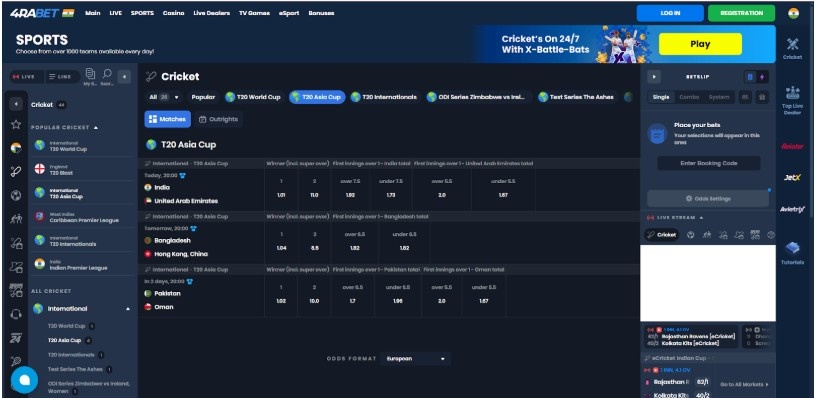
Task: Collapse the sports panel with top arrow
Action: click(x=124, y=76)
